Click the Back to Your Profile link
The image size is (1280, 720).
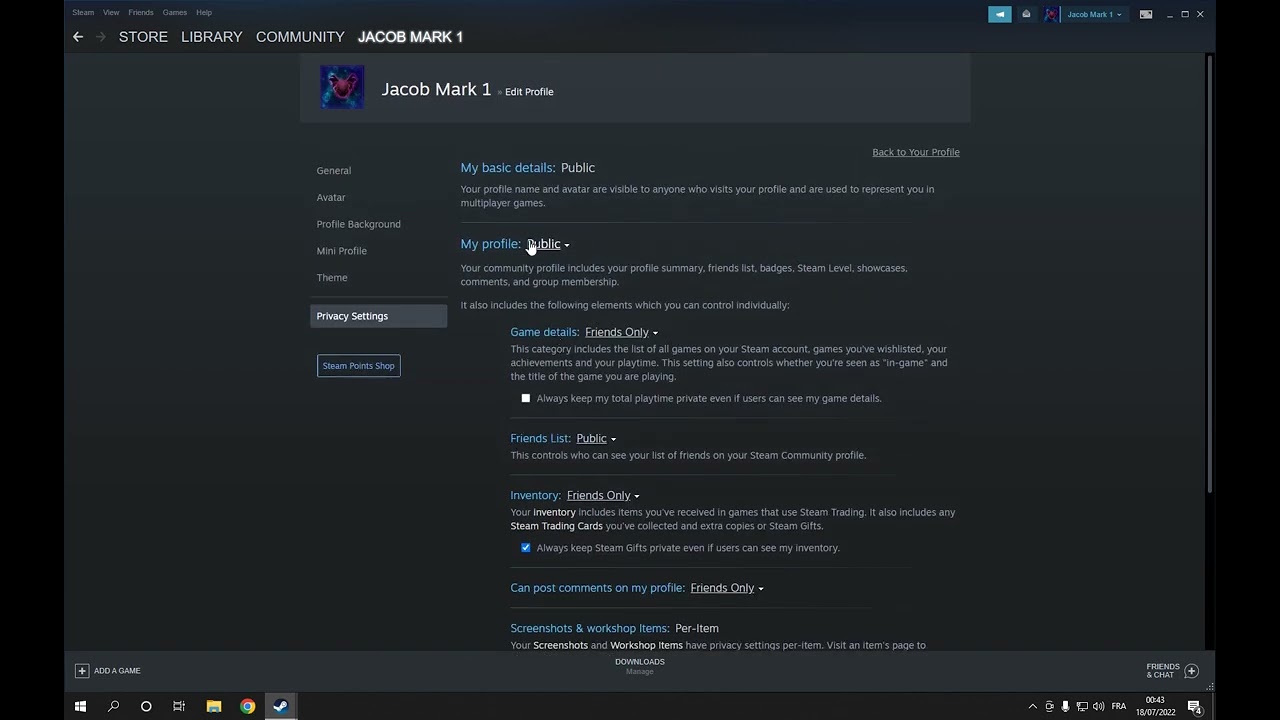(916, 152)
